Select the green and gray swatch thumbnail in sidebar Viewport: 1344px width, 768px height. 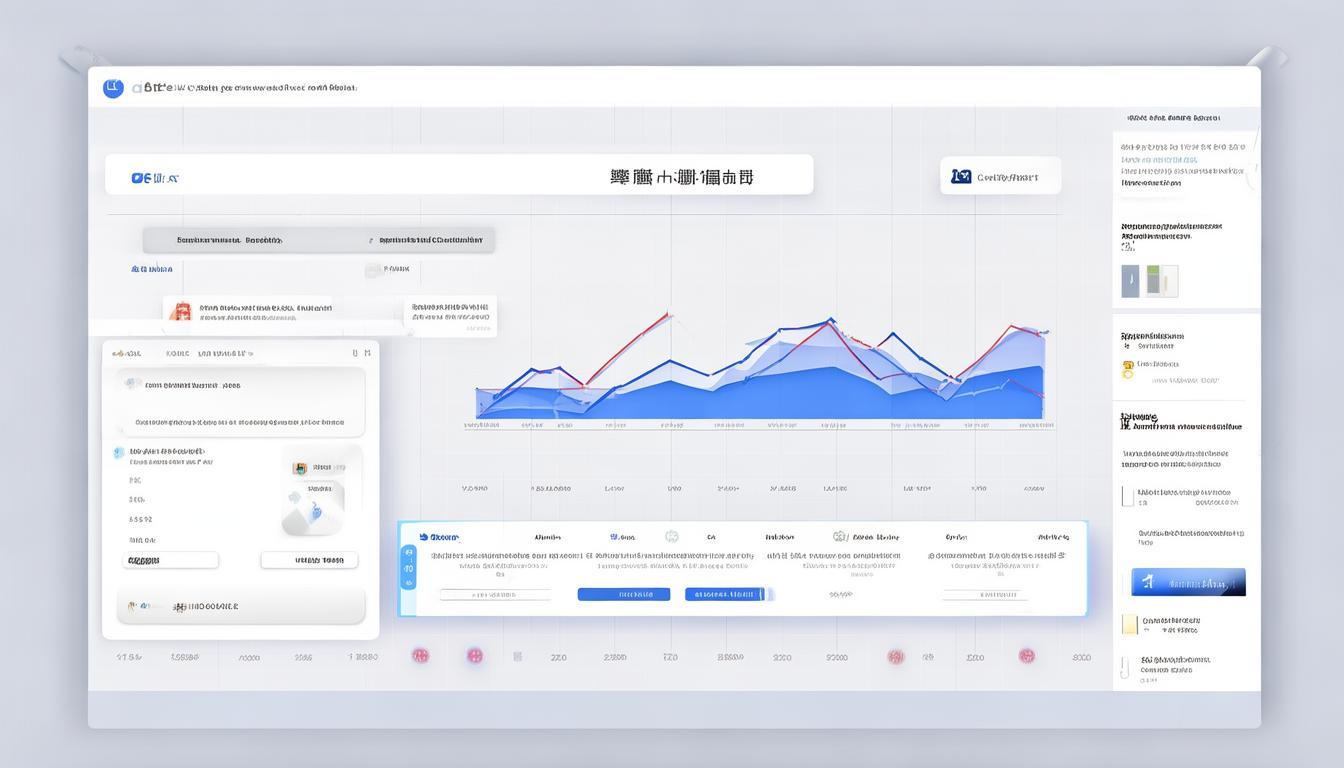click(x=1161, y=281)
